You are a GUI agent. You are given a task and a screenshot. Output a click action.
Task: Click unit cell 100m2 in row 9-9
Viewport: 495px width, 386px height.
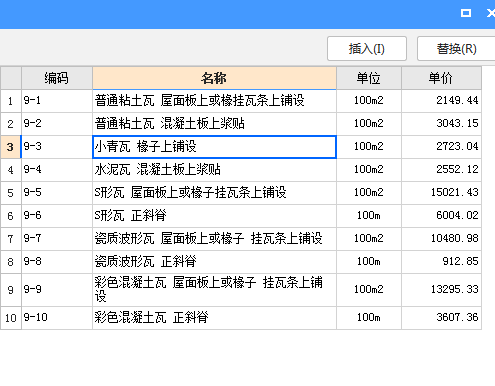369,290
